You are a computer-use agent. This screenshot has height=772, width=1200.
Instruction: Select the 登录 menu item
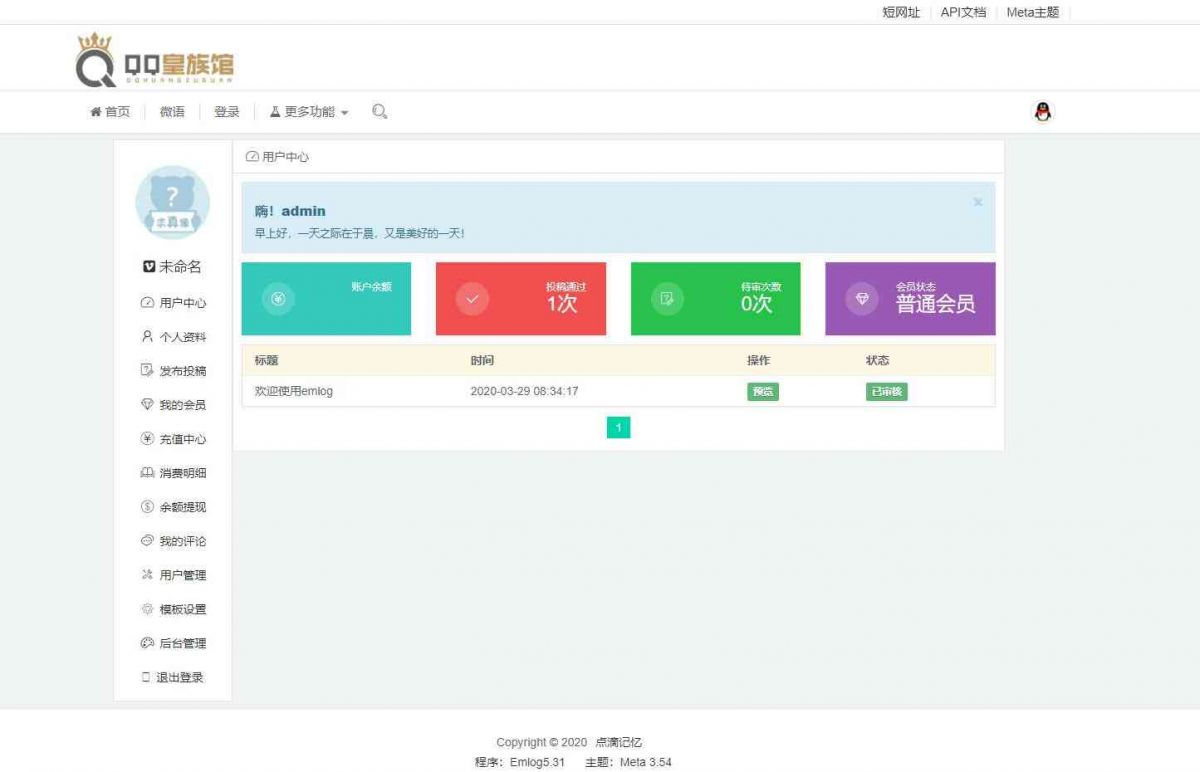[226, 112]
